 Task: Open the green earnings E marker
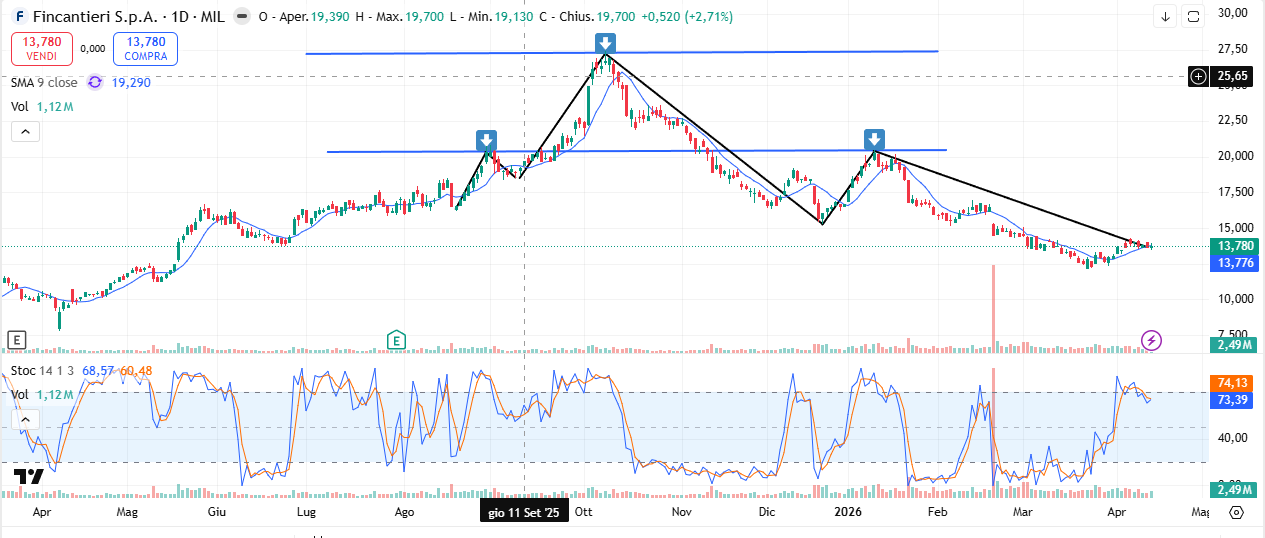click(397, 340)
